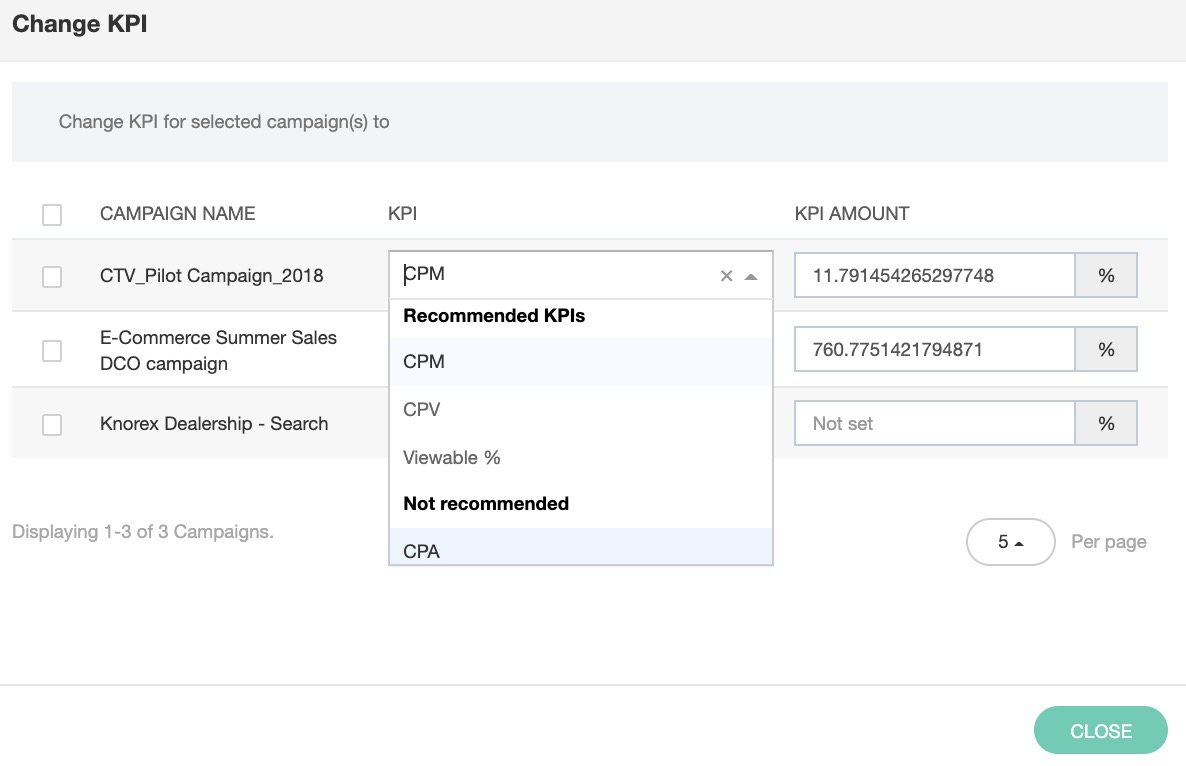This screenshot has height=766, width=1186.
Task: Click the % unit button for E-Commerce campaign
Action: (1106, 350)
